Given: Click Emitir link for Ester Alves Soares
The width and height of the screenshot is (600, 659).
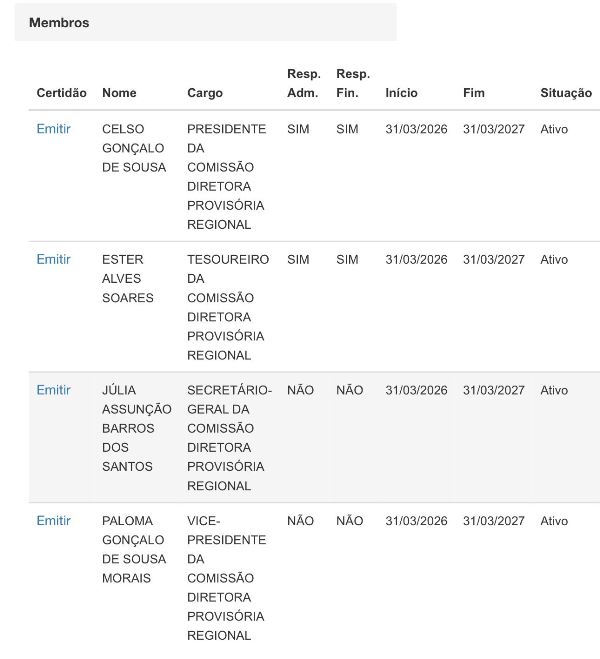Looking at the screenshot, I should [53, 260].
